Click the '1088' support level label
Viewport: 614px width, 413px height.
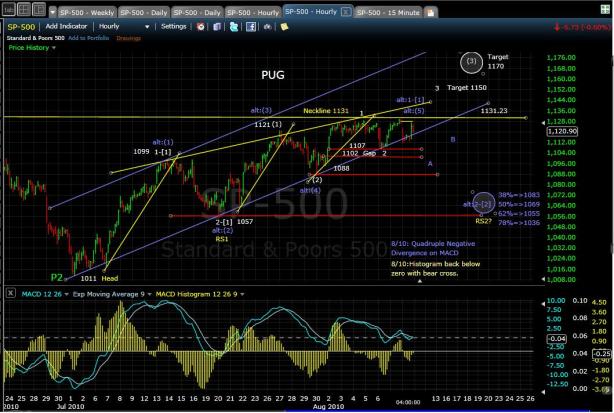click(x=341, y=168)
